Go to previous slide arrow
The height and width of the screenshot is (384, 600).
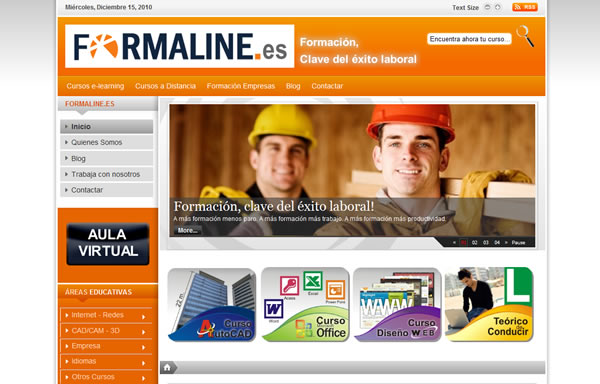pos(454,242)
